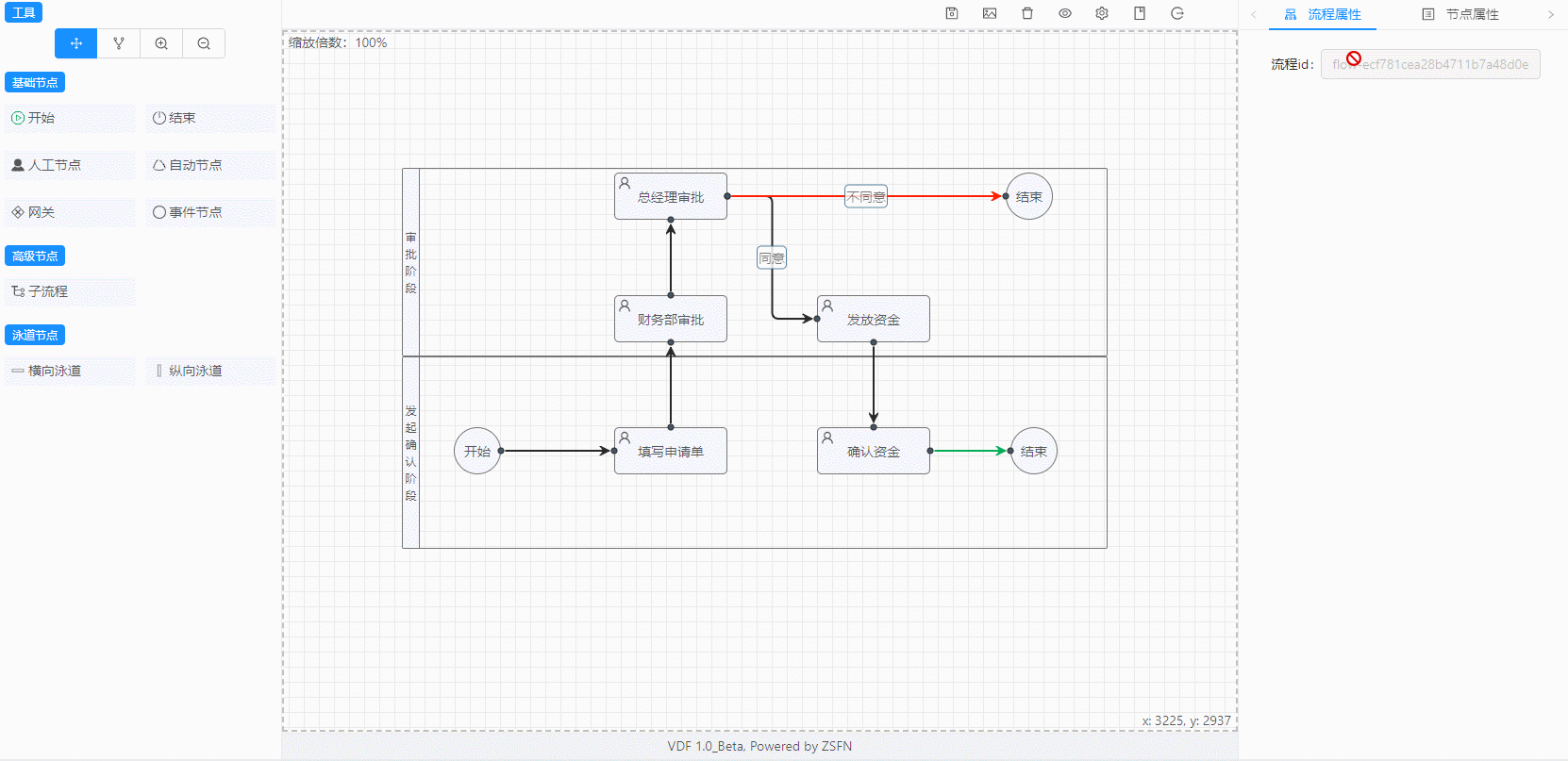Pick the 结束 end node from palette
Image resolution: width=1568 pixels, height=761 pixels.
tap(210, 118)
